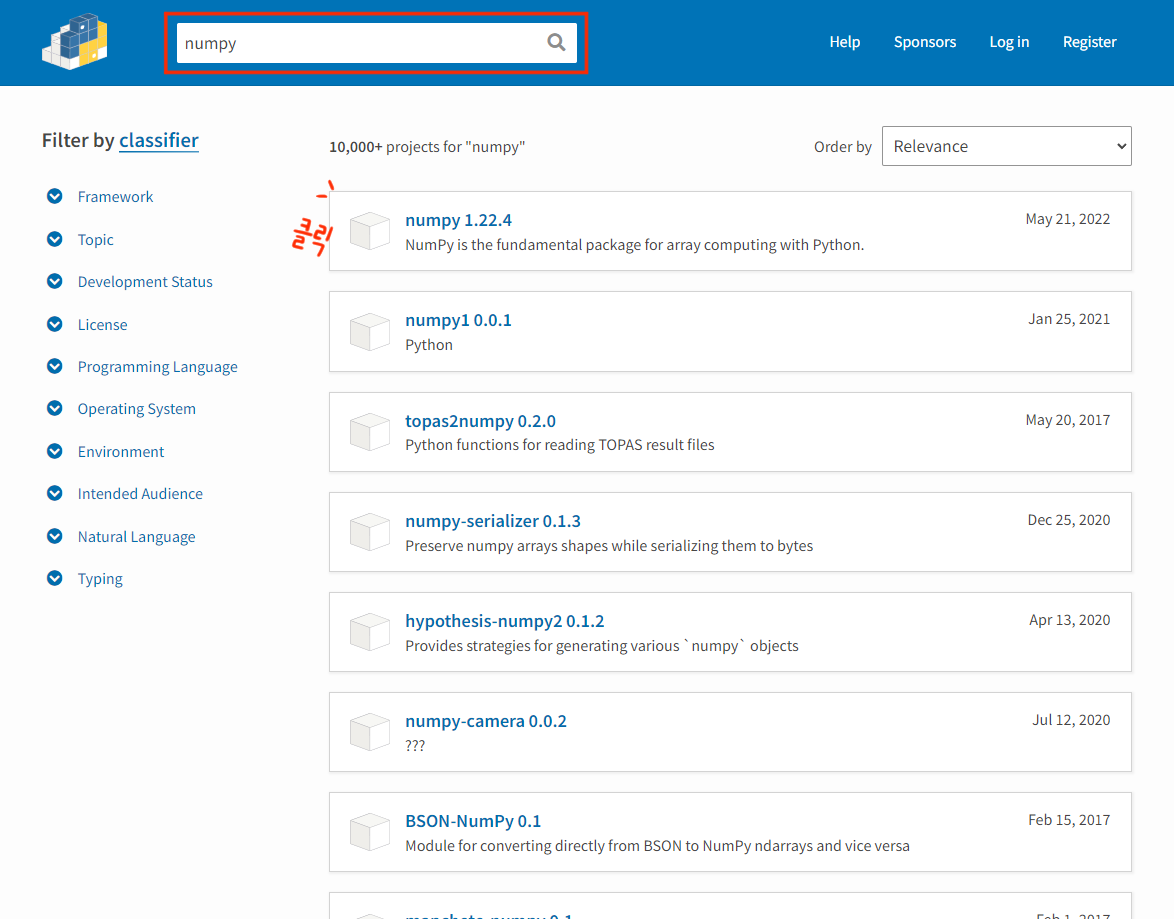Open the Register page

(1089, 42)
